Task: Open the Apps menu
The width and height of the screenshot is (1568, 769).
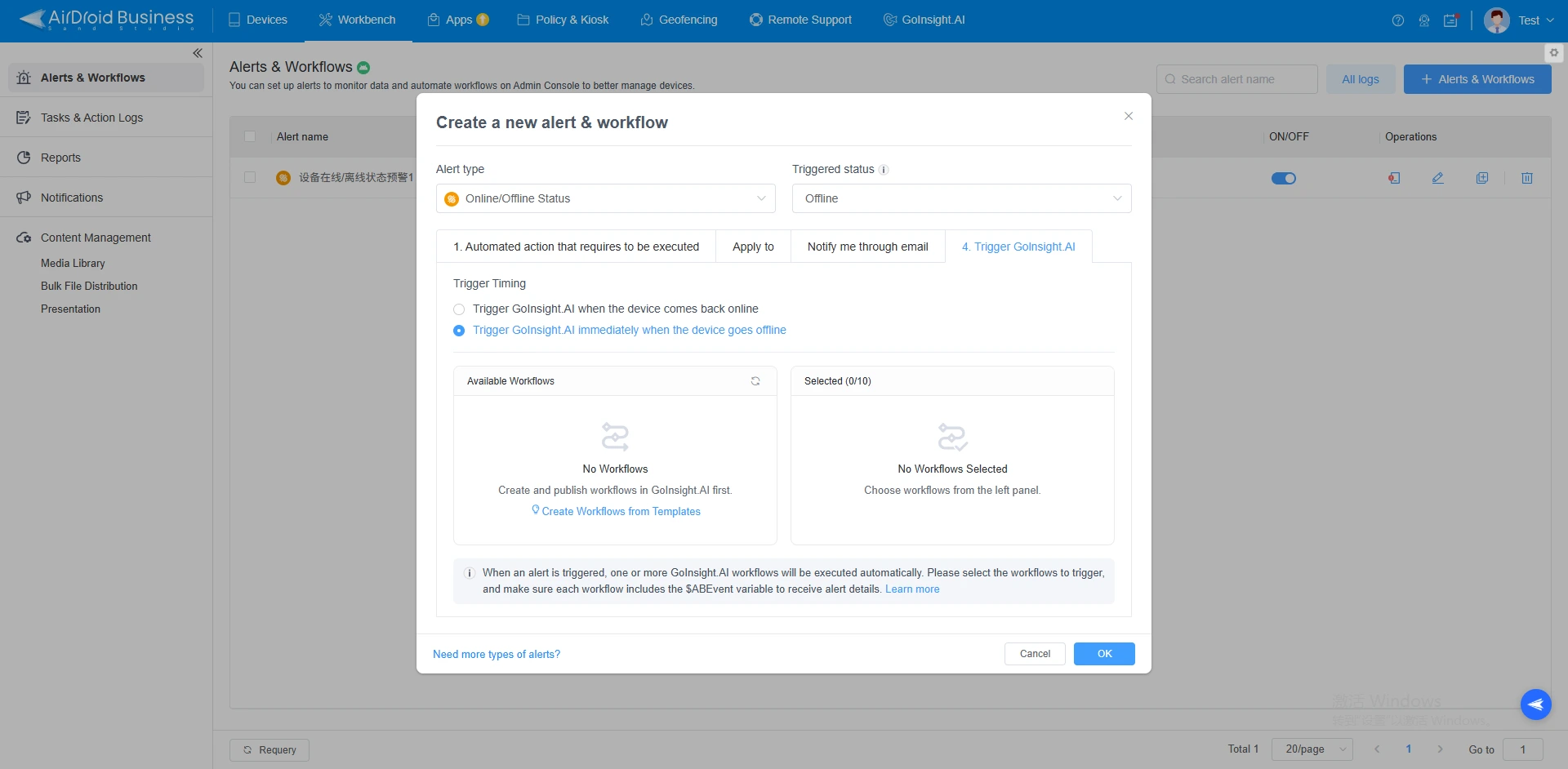Action: point(458,20)
